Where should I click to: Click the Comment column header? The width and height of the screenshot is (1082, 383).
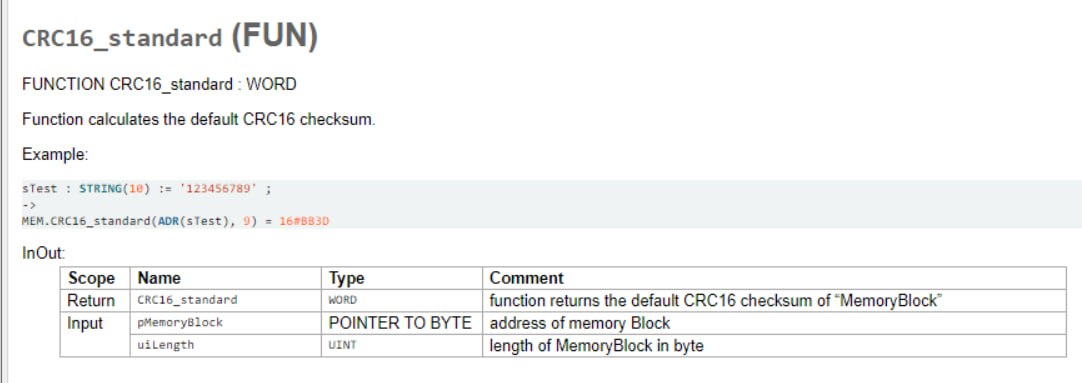click(527, 278)
